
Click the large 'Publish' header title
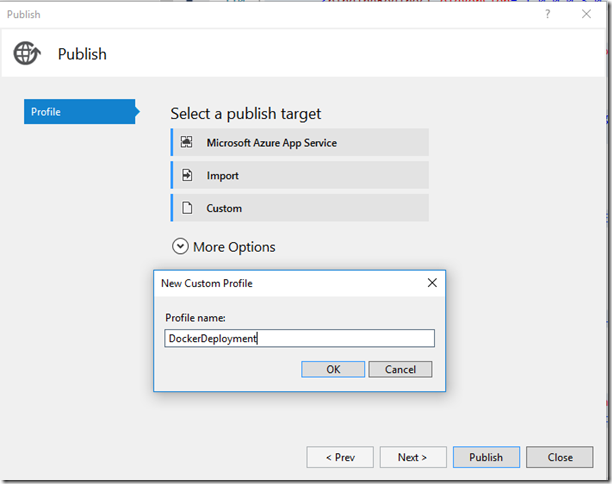(82, 54)
